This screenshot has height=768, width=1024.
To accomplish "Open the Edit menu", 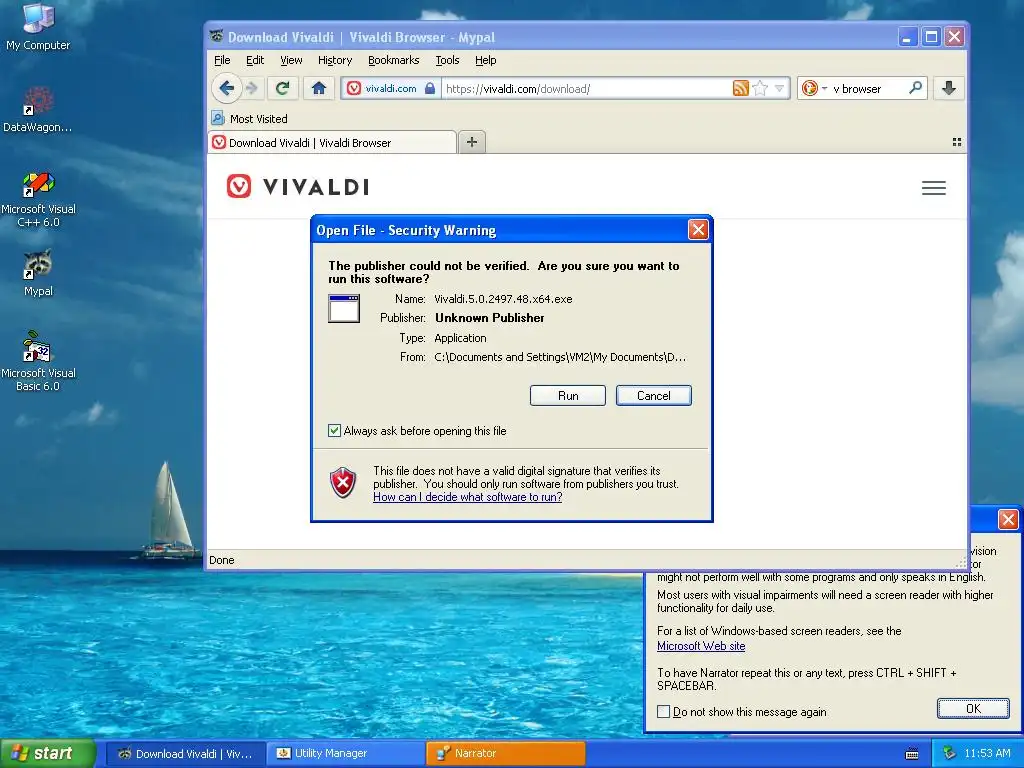I will click(x=255, y=60).
